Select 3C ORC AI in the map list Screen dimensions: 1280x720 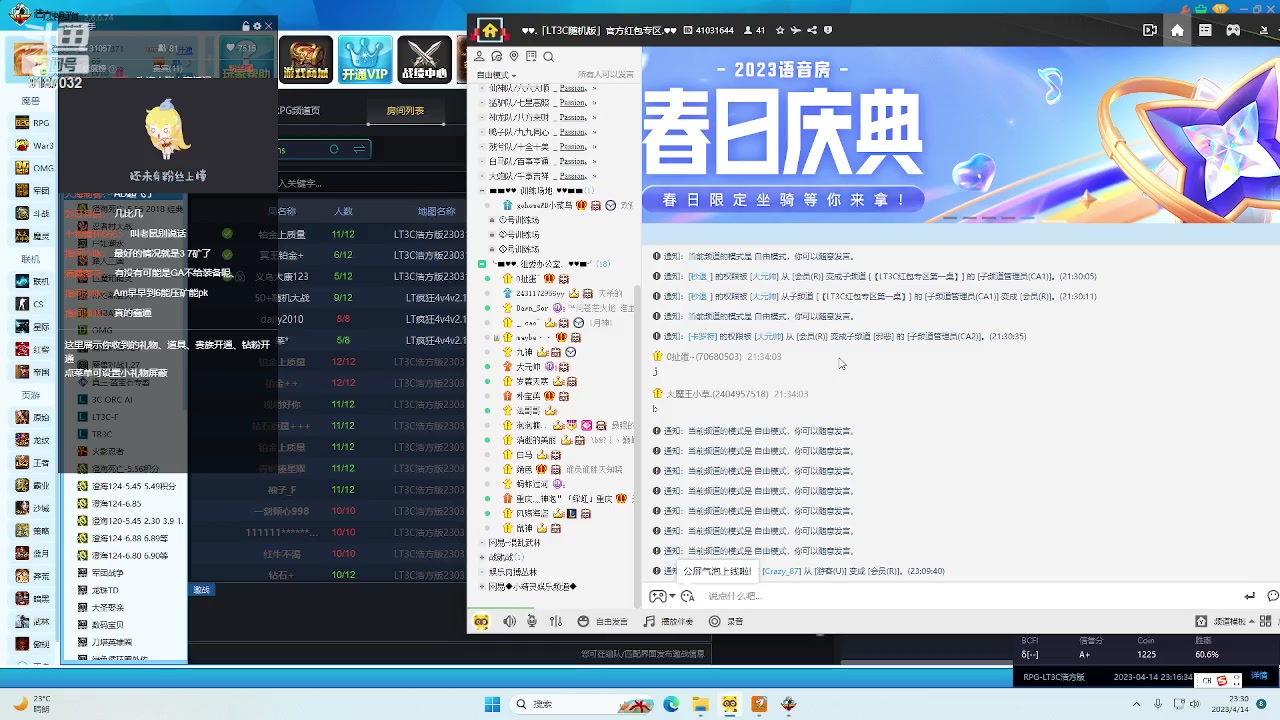click(112, 399)
